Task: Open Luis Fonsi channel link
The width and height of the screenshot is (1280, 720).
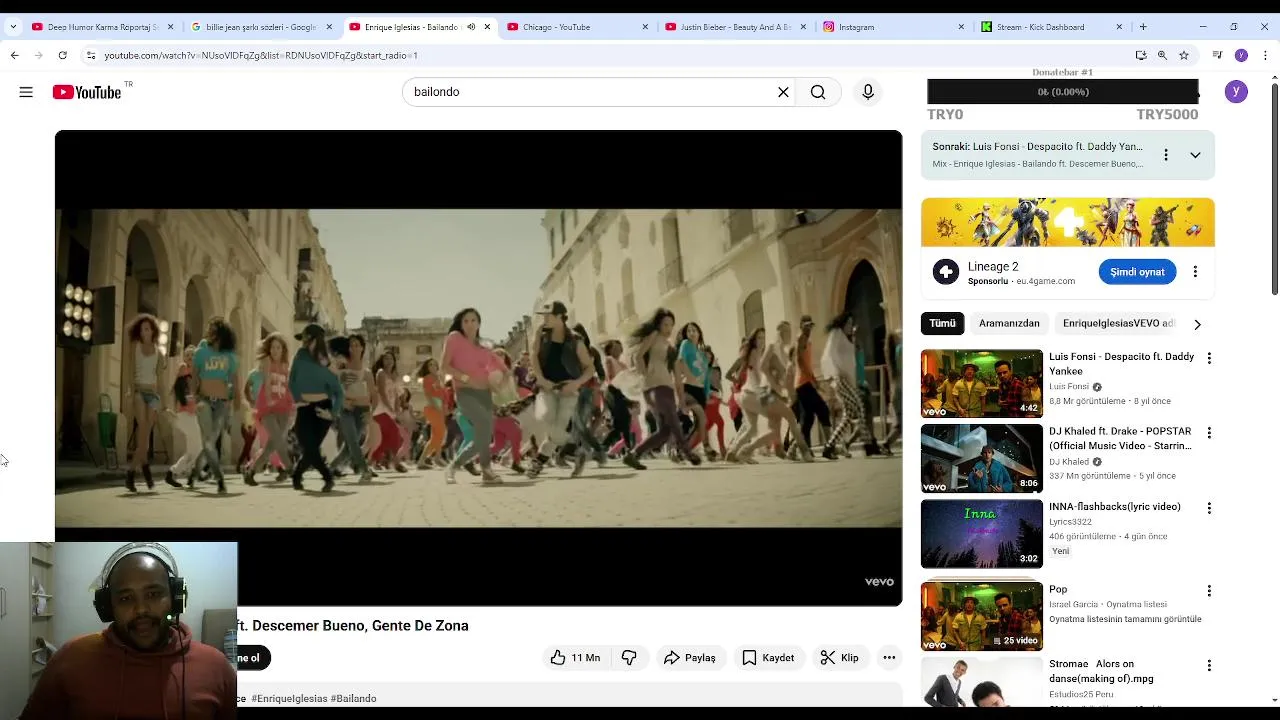Action: click(1069, 386)
